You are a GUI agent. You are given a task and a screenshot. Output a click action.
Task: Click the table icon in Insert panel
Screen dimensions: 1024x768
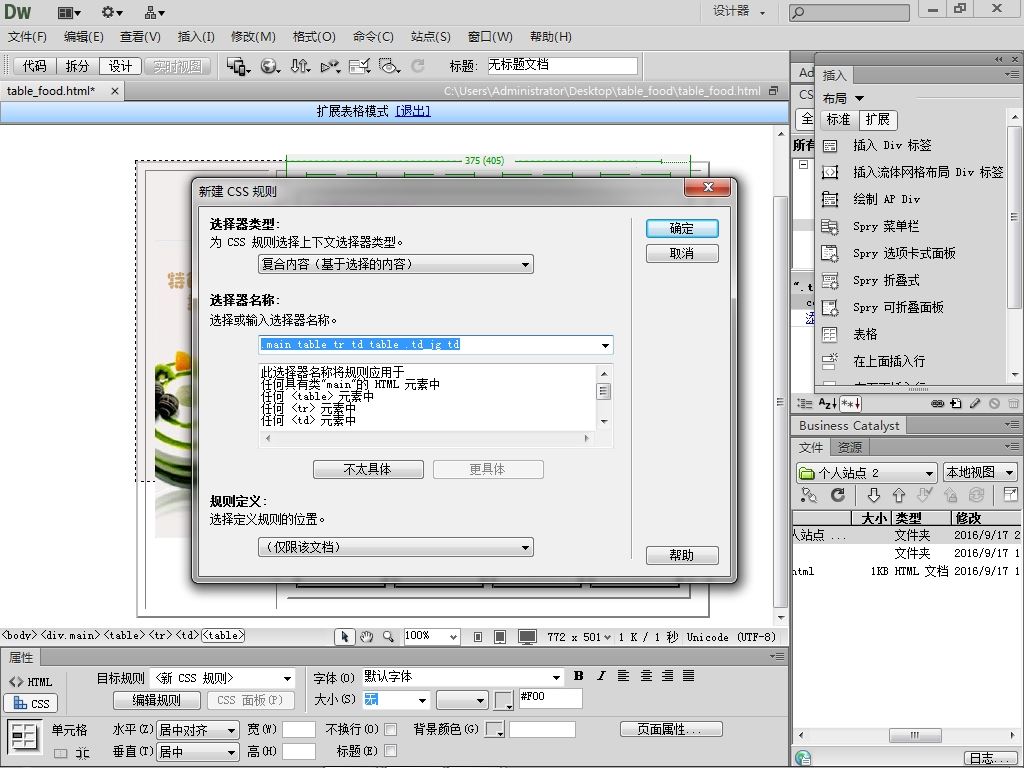pyautogui.click(x=830, y=334)
